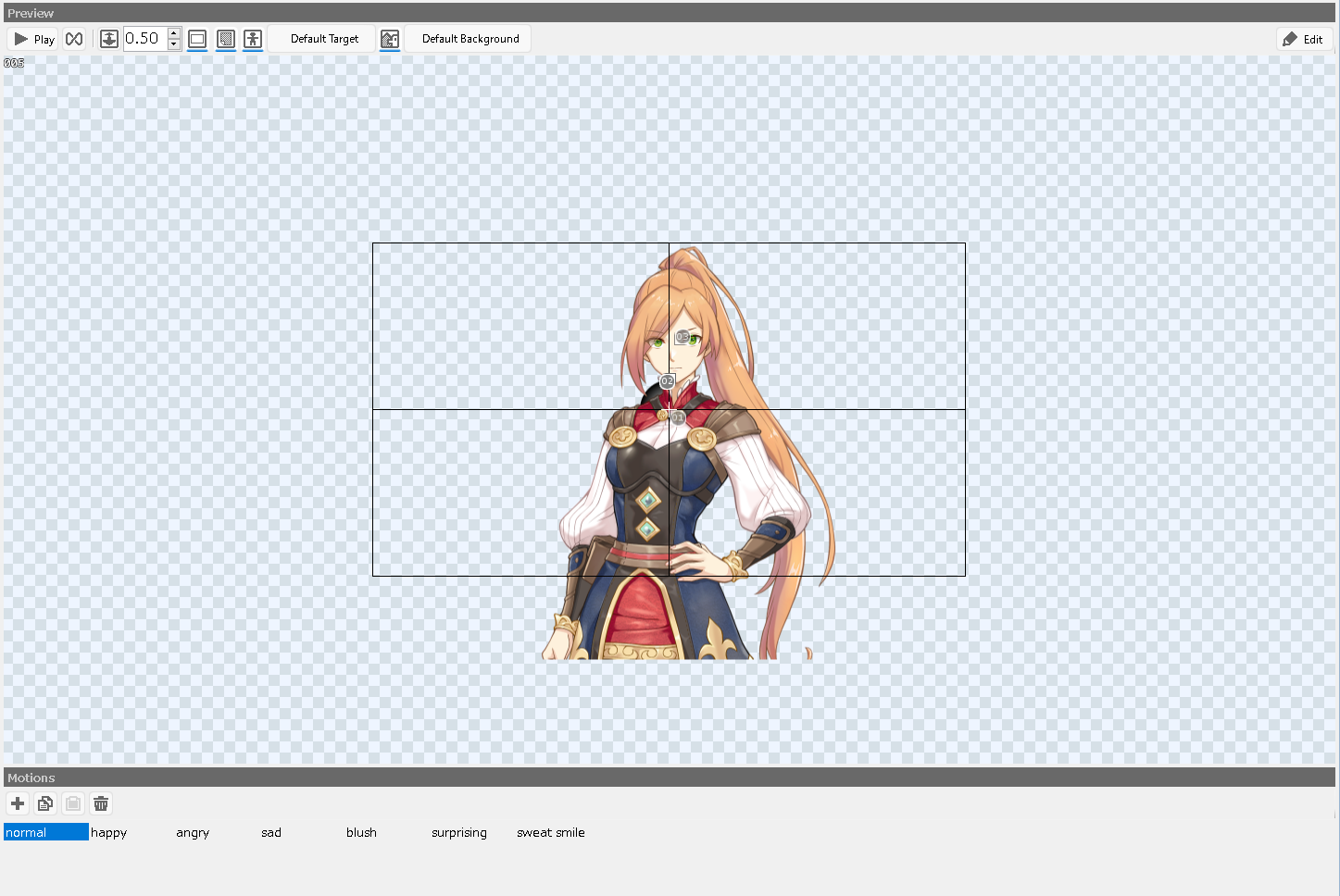Click the Default Target button
This screenshot has height=896, width=1340.
(321, 39)
